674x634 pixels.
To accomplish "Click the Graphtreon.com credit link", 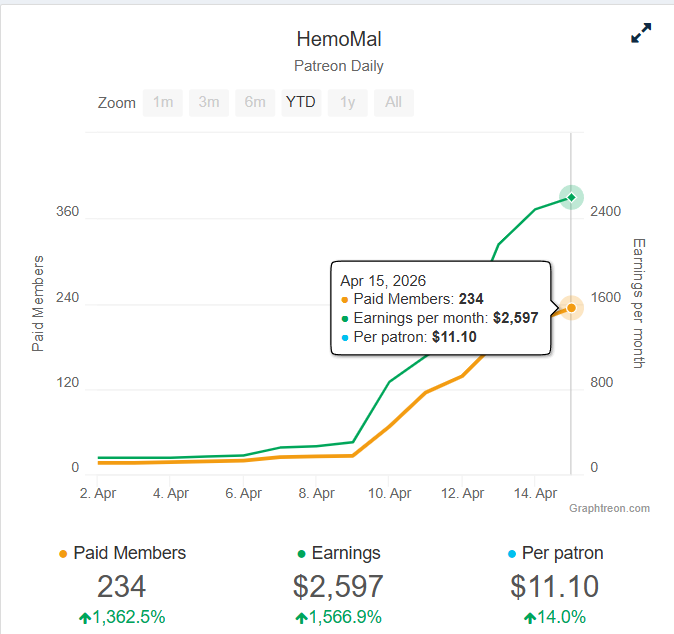I will click(x=609, y=508).
